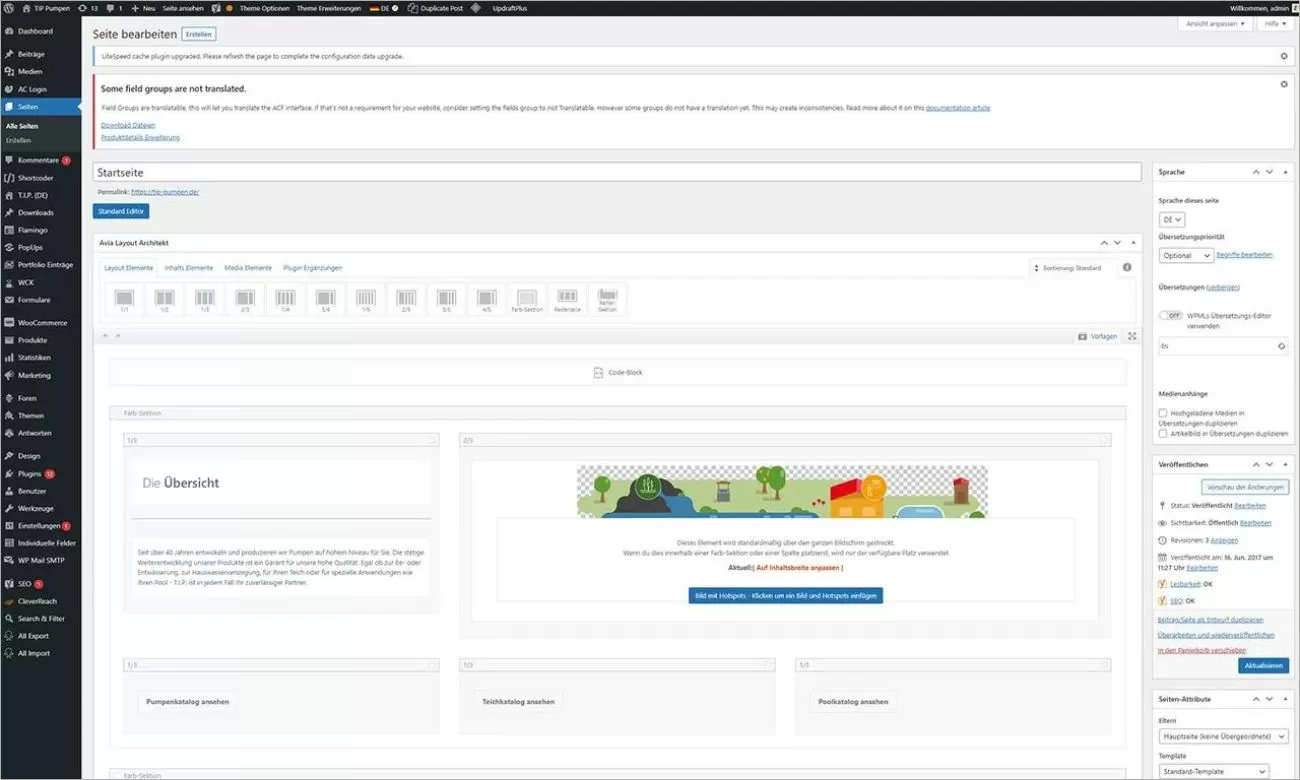This screenshot has height=780, width=1300.
Task: Open the Vorlagen templates panel
Action: [x=1096, y=336]
